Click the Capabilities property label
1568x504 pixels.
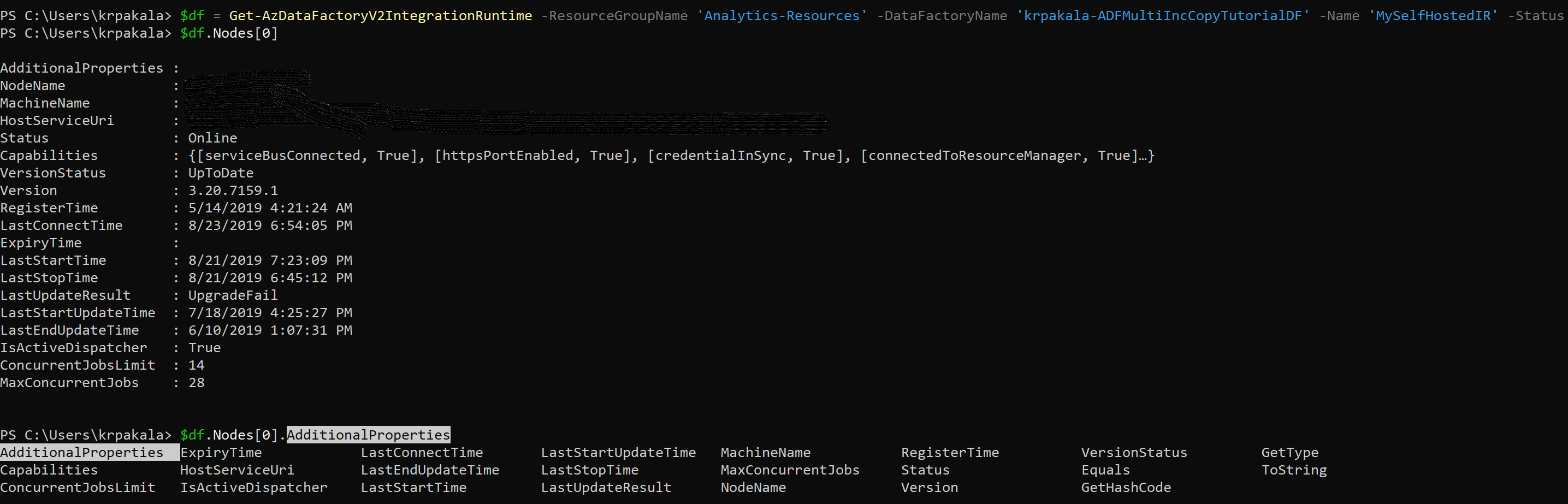(x=49, y=155)
